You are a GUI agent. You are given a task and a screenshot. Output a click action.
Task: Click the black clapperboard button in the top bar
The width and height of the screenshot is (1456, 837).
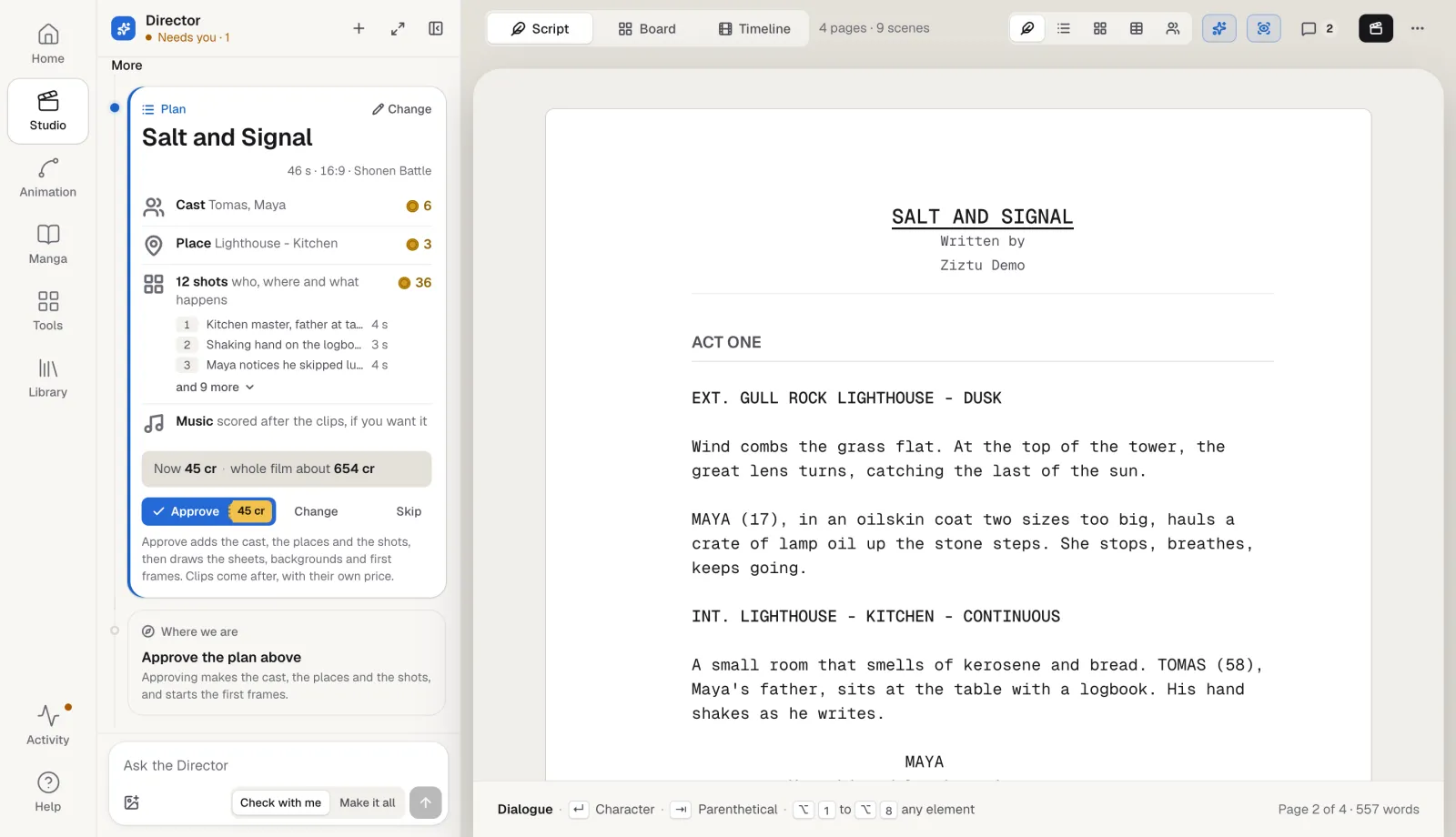tap(1376, 28)
